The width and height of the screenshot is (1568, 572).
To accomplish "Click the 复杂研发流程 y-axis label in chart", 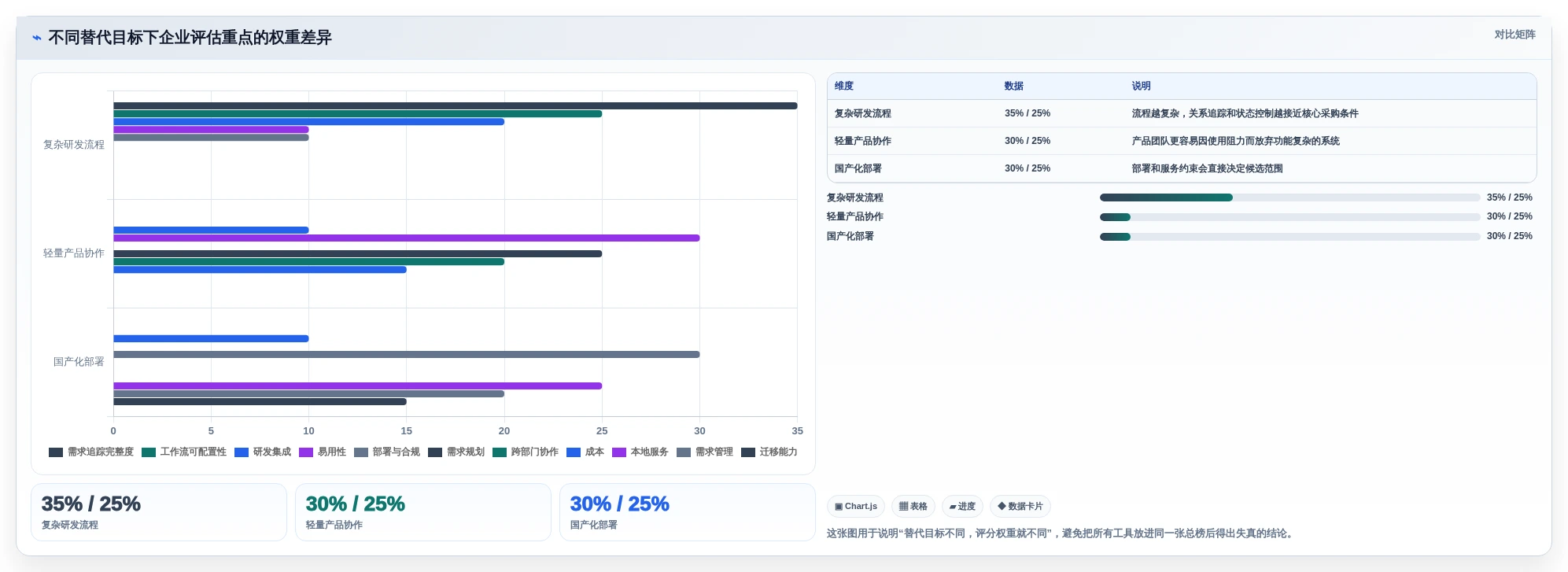I will click(74, 145).
